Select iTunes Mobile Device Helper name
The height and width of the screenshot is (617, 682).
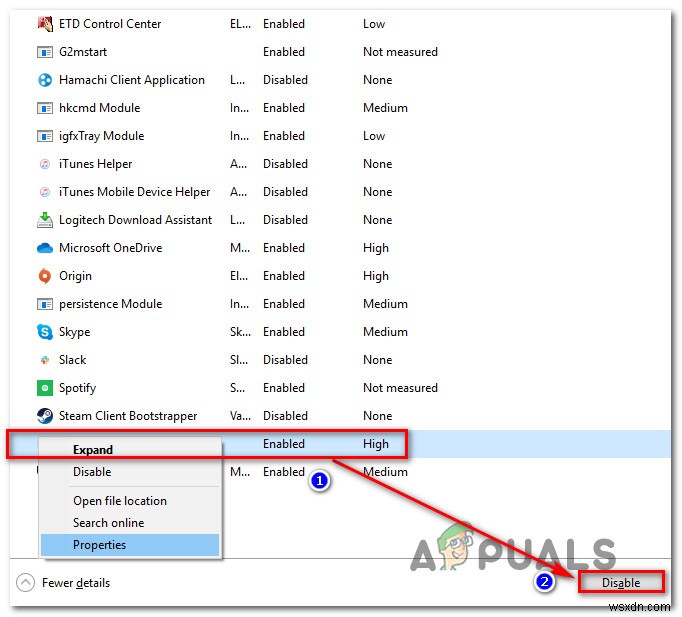coord(134,192)
